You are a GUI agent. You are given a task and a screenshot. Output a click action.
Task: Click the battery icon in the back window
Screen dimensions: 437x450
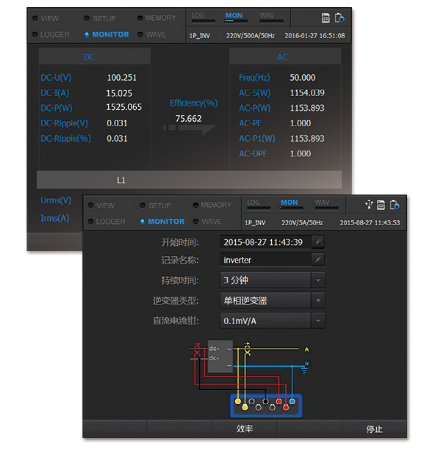tap(339, 18)
